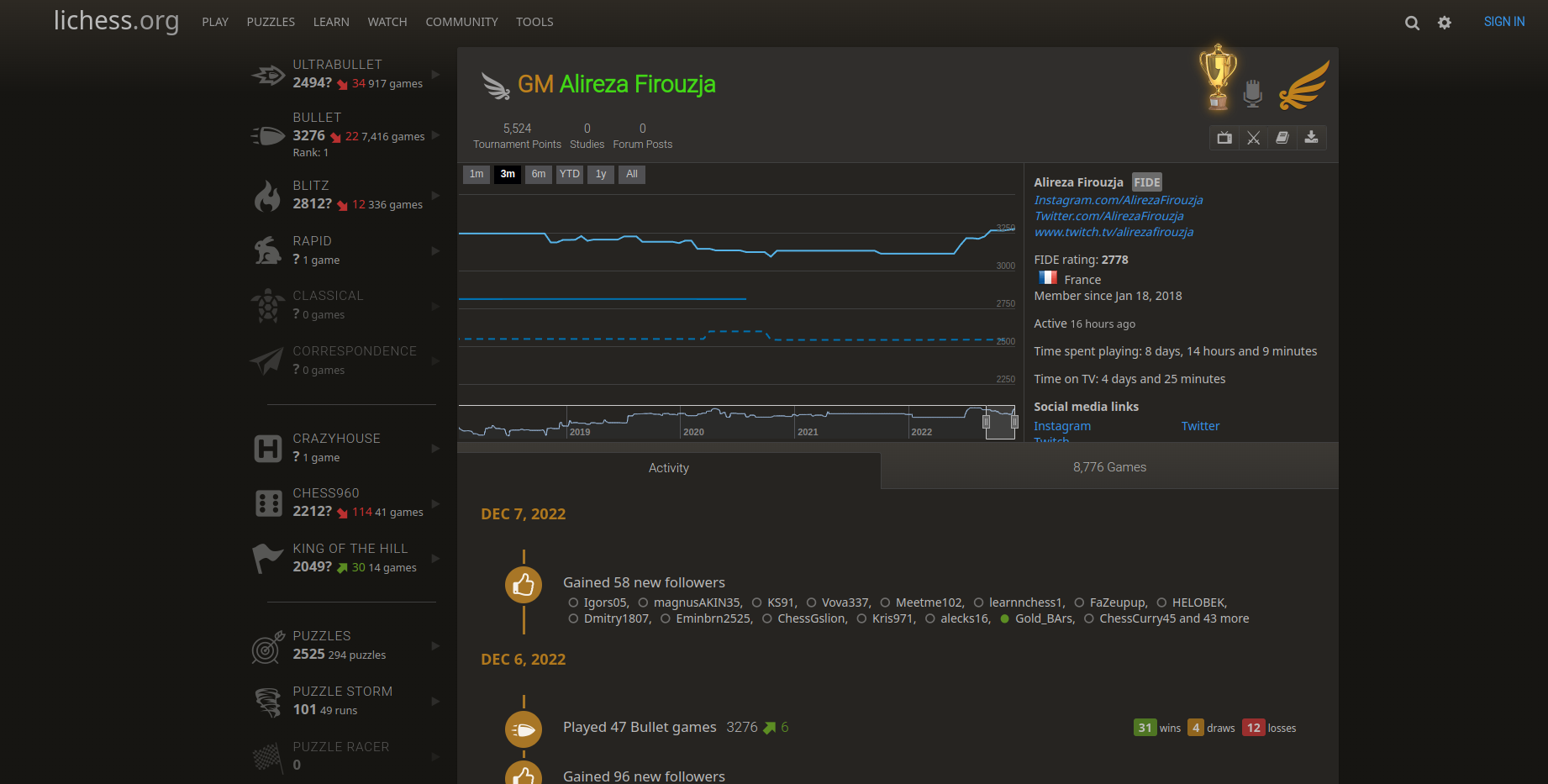Select the YTD chart range

click(x=570, y=174)
